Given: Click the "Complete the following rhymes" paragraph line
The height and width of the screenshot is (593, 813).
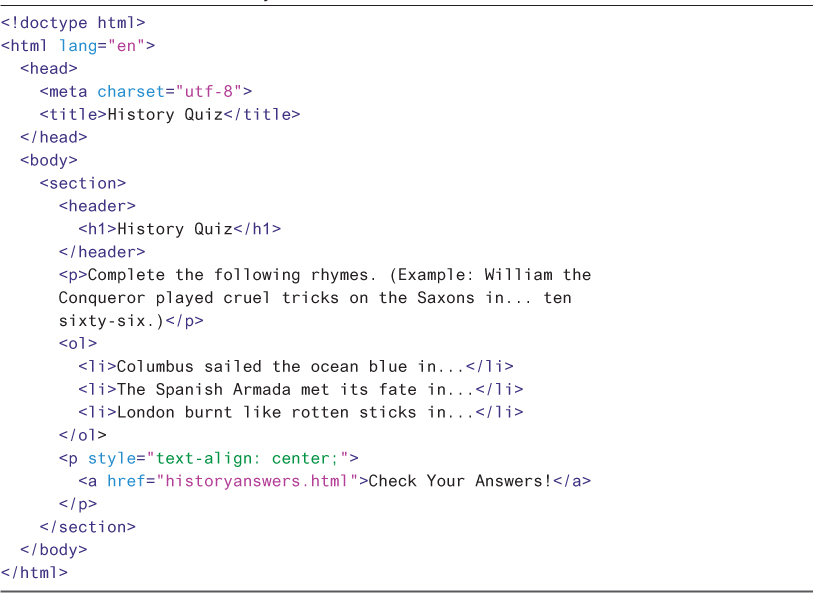Looking at the screenshot, I should click(x=325, y=275).
